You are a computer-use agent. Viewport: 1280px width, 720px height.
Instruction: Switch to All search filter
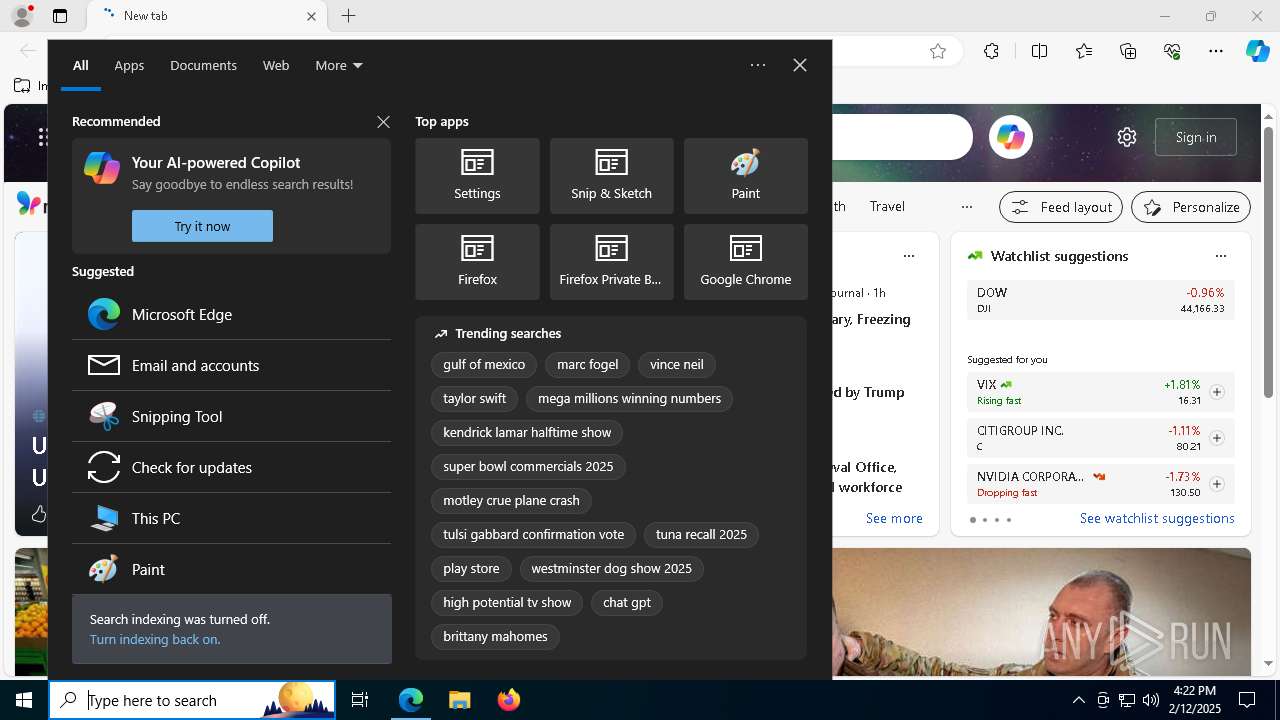coord(81,65)
